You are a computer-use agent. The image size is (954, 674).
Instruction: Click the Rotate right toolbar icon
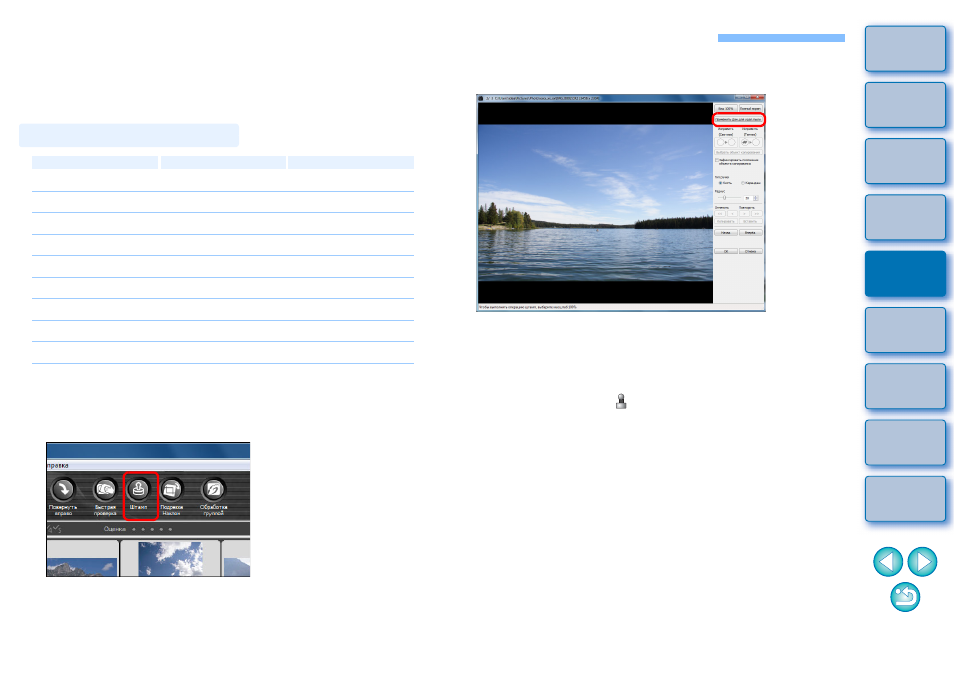coord(63,489)
